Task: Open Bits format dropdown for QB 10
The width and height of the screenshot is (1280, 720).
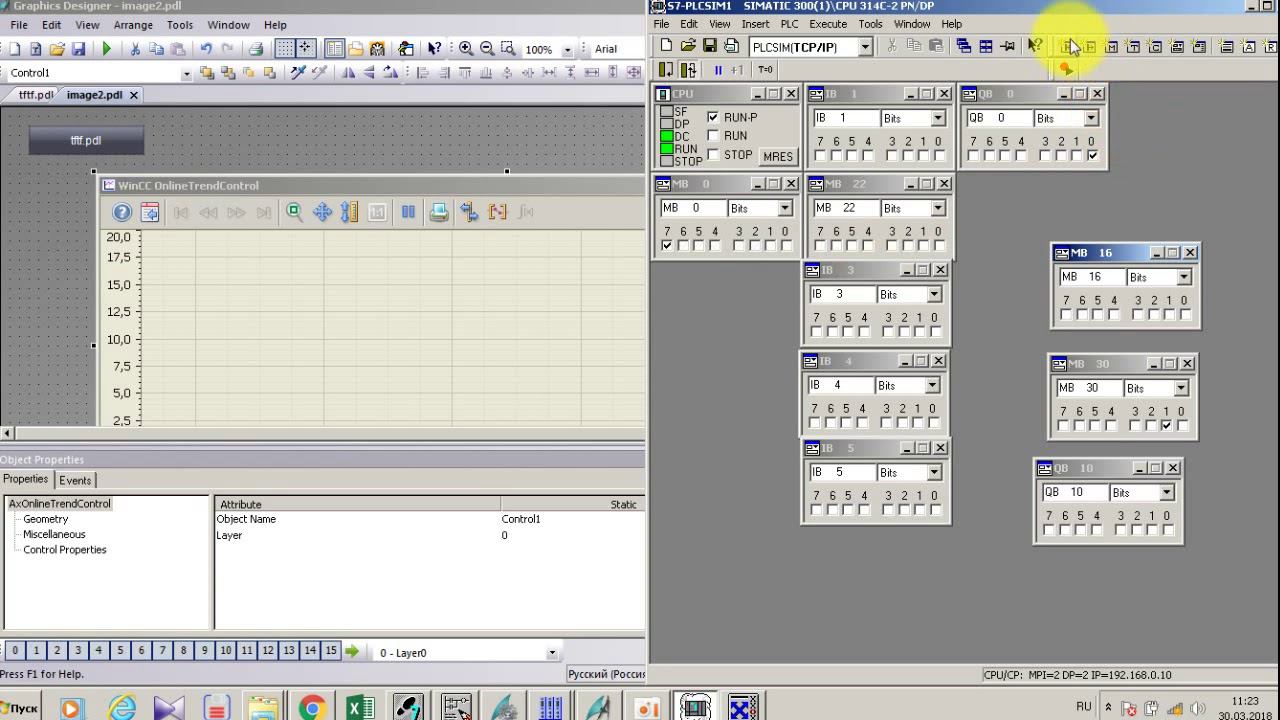Action: pyautogui.click(x=1167, y=492)
